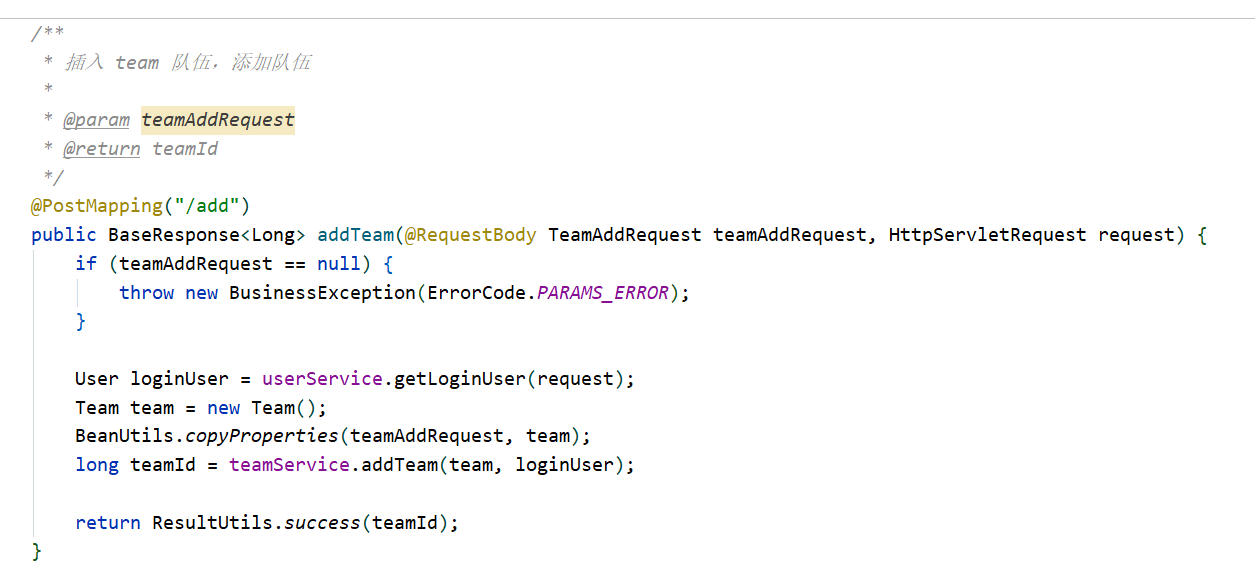Click Team() constructor call
1255x574 pixels.
pos(284,408)
